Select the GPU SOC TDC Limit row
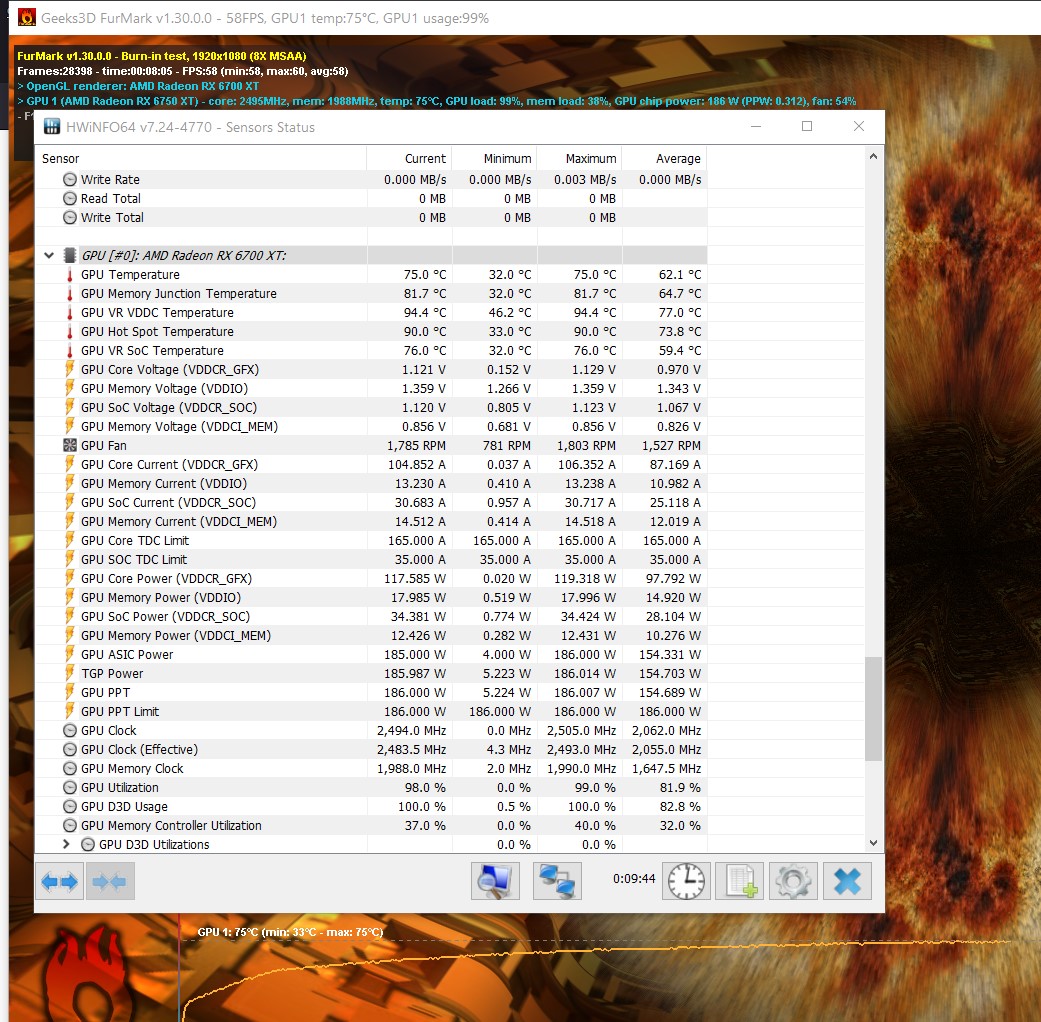Screen dimensions: 1041x1022 tap(371, 560)
